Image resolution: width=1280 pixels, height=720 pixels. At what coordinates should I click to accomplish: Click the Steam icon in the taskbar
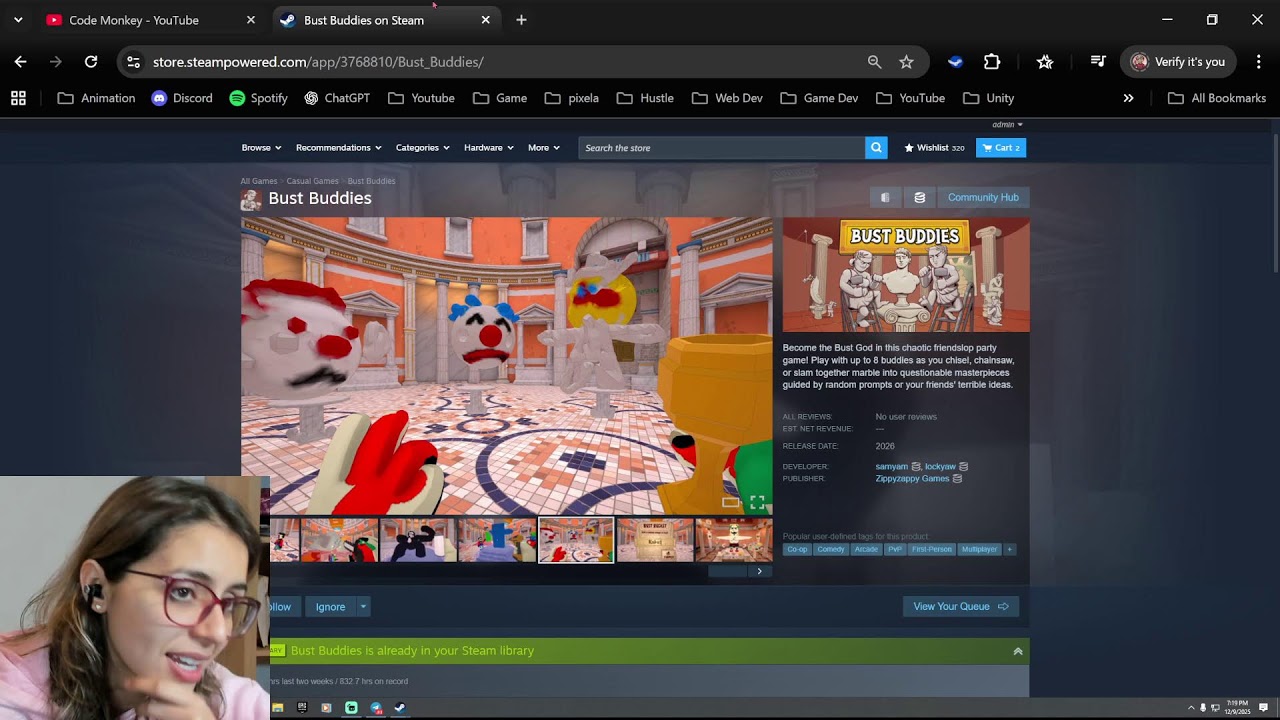[x=399, y=708]
